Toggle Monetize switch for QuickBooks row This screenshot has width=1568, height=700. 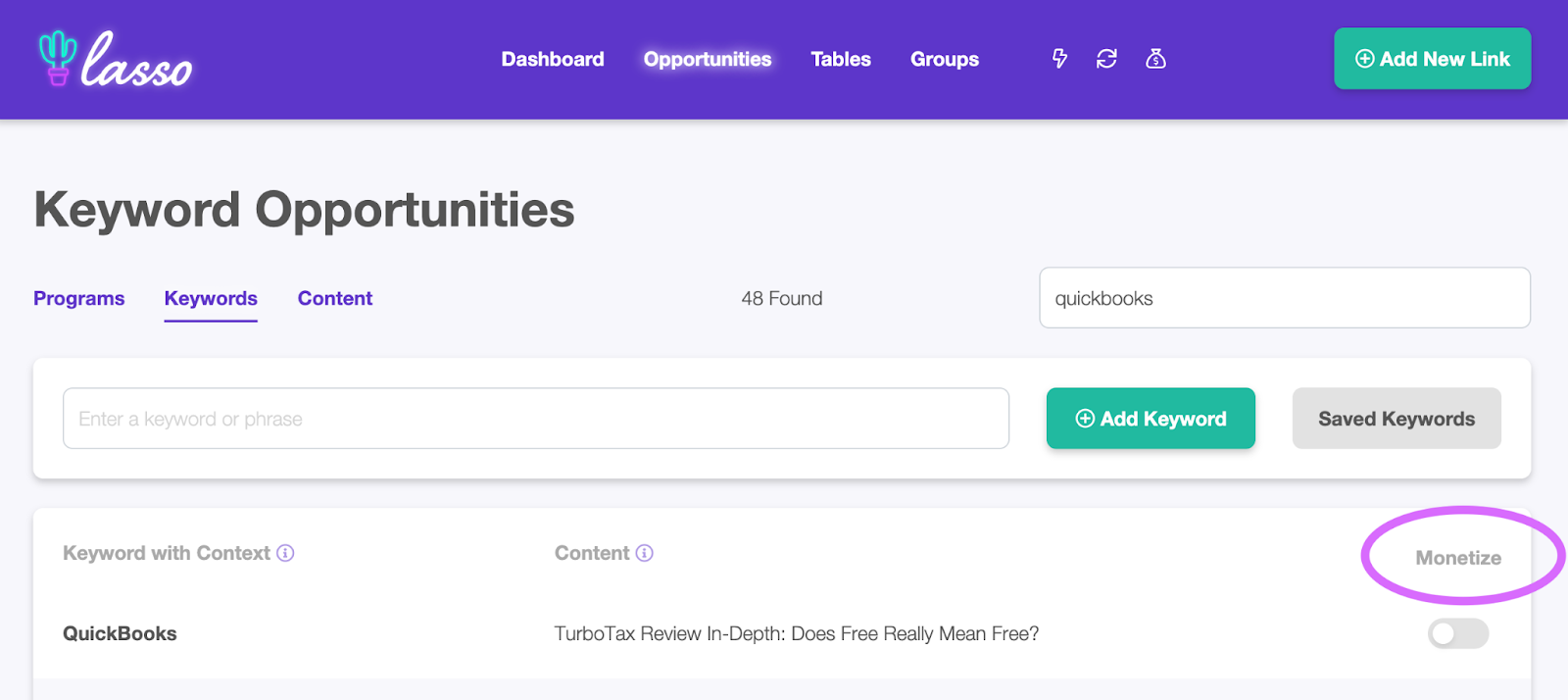(1457, 633)
